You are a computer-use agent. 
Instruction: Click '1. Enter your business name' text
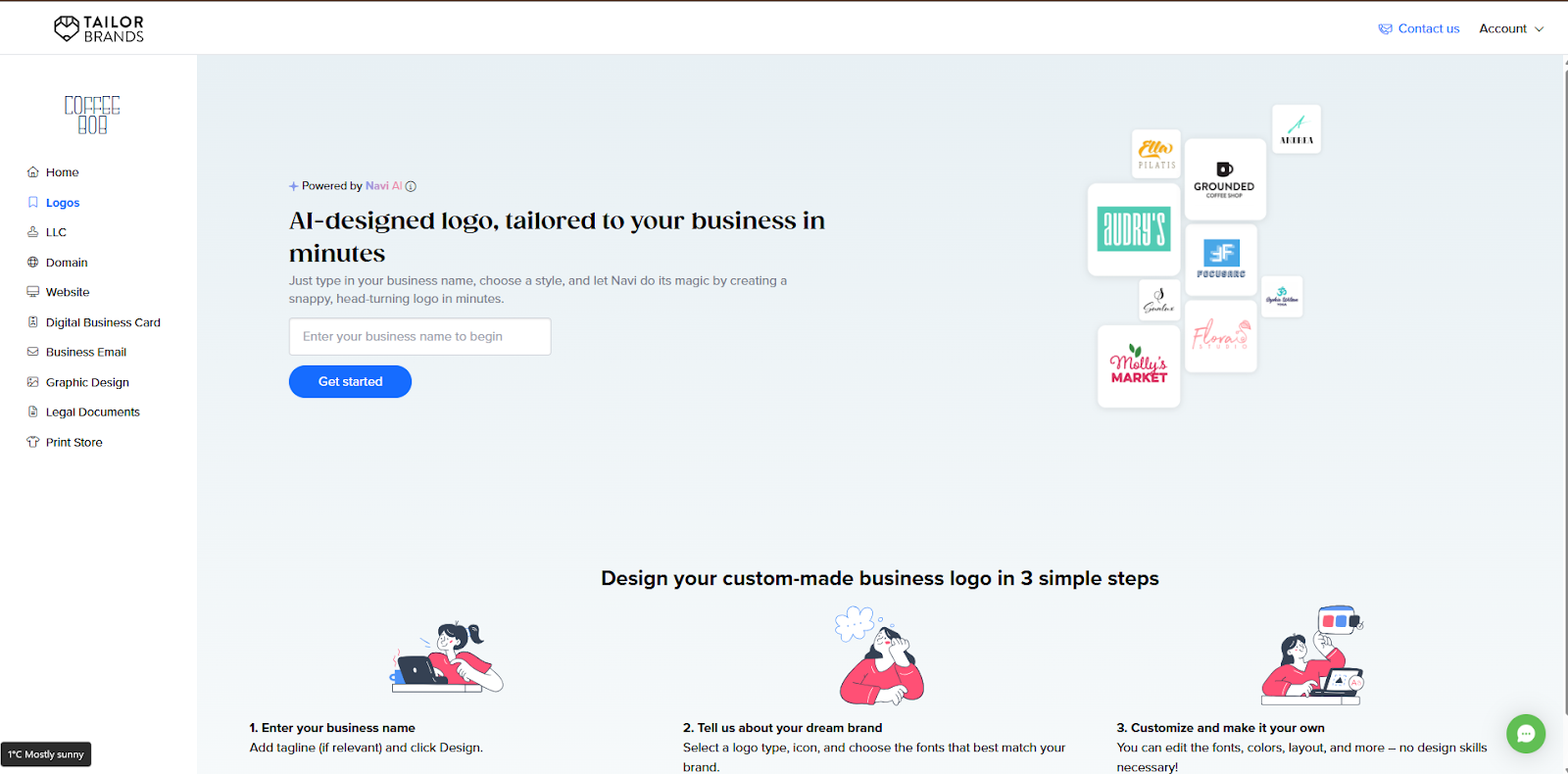click(332, 728)
